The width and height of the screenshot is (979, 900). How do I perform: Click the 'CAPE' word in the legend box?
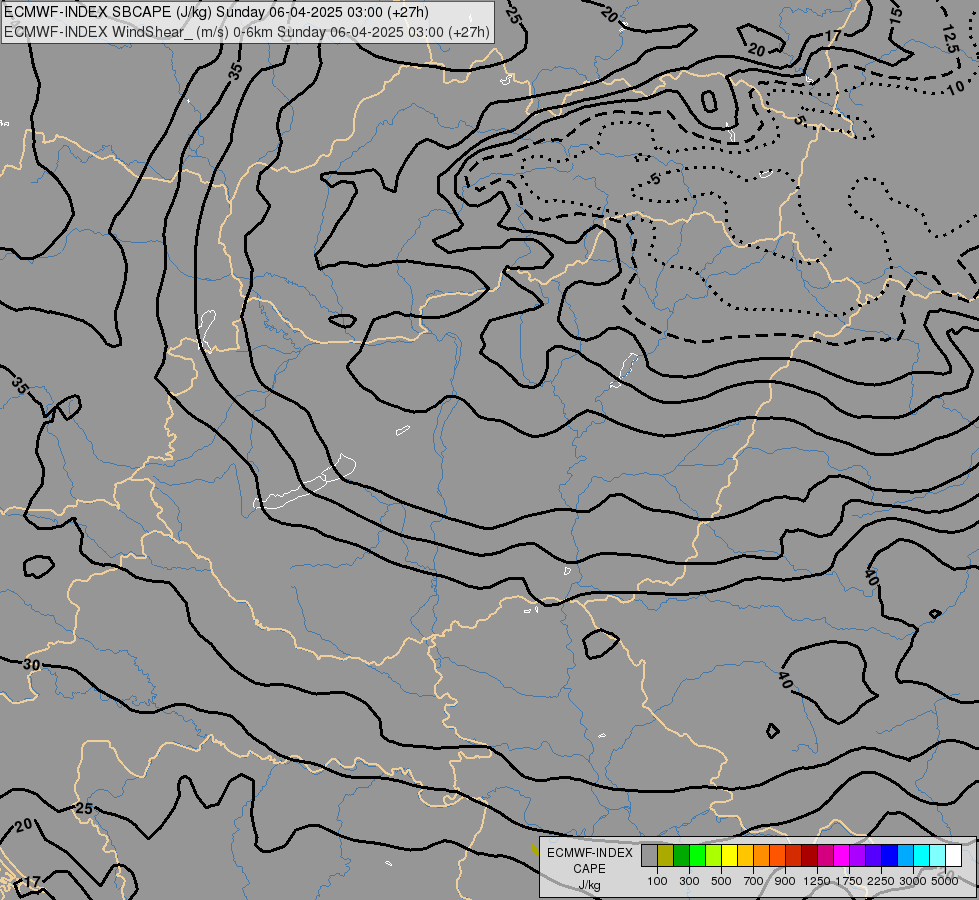tap(589, 869)
